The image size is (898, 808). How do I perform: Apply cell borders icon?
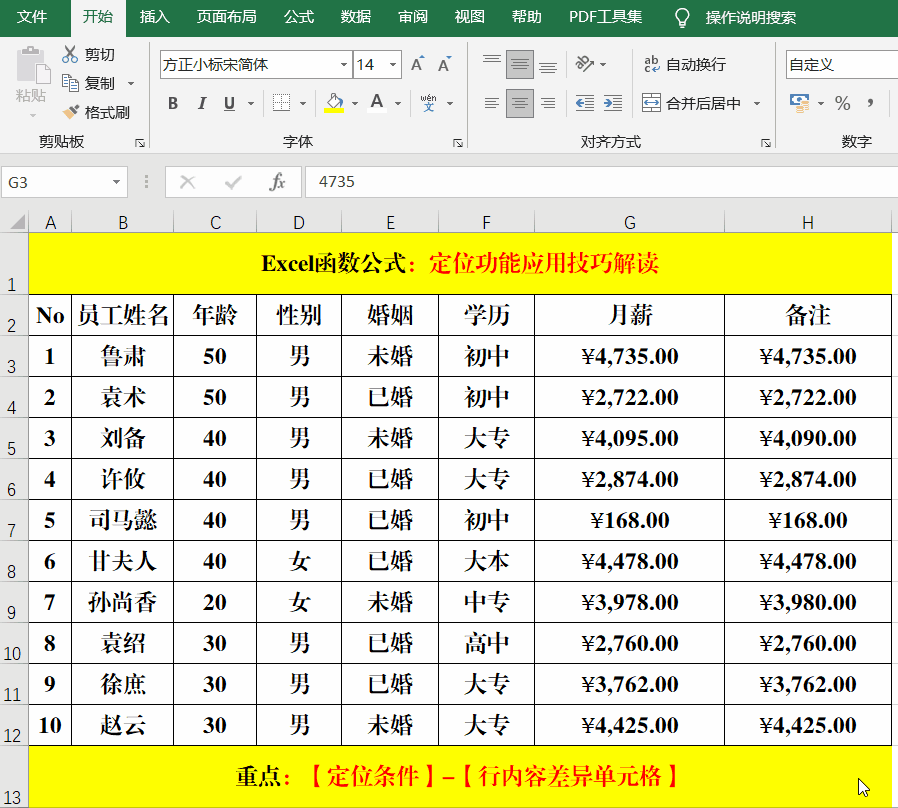pos(281,103)
